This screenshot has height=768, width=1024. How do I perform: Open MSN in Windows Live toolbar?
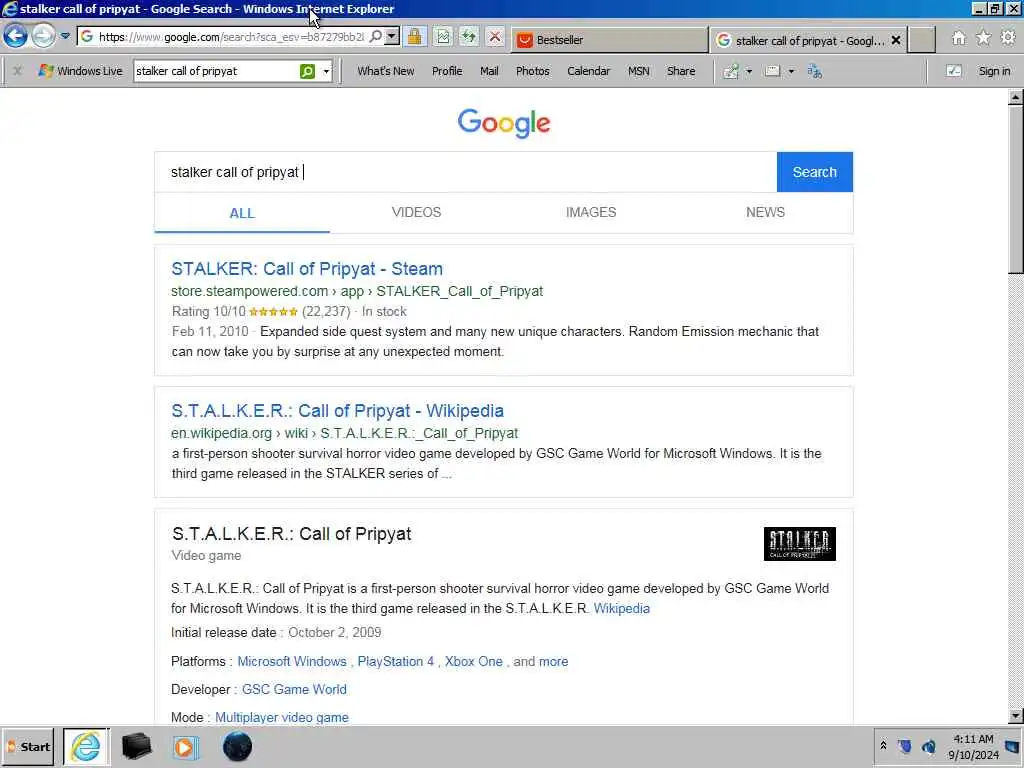point(639,71)
